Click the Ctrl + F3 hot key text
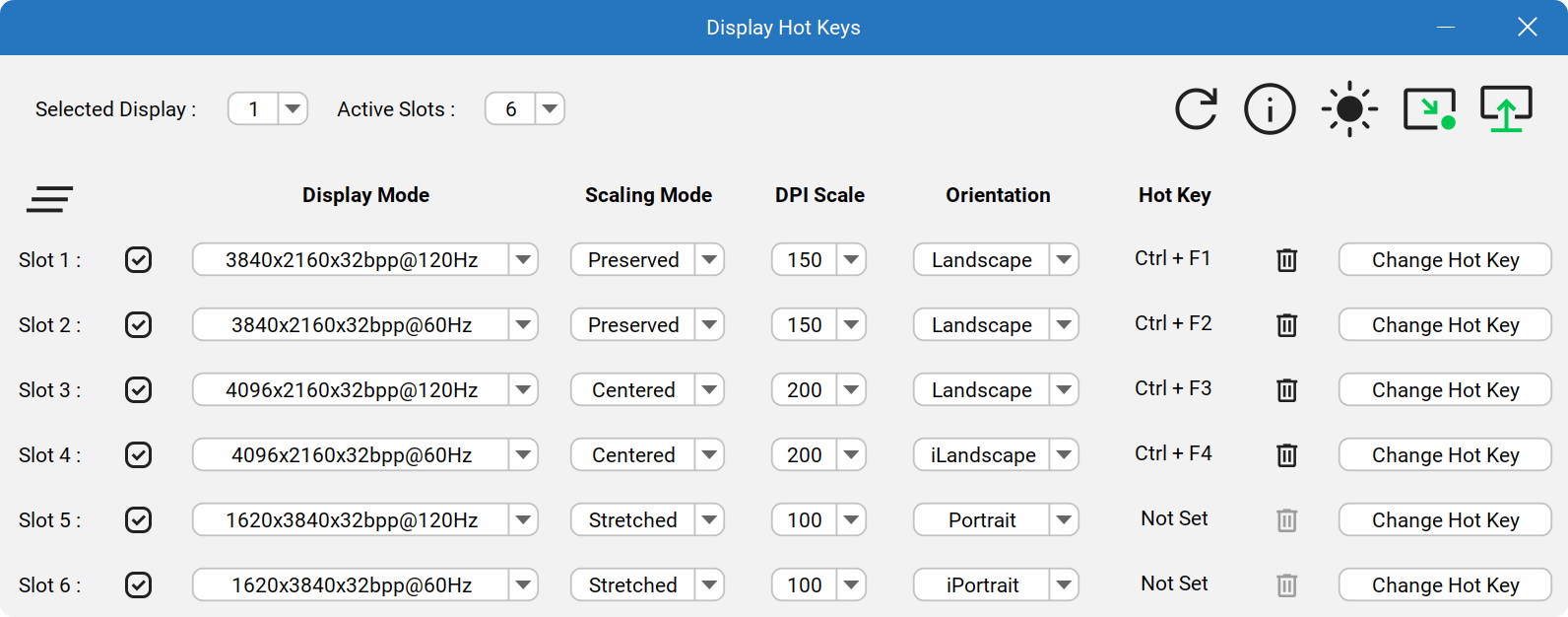The height and width of the screenshot is (617, 1568). tap(1173, 388)
